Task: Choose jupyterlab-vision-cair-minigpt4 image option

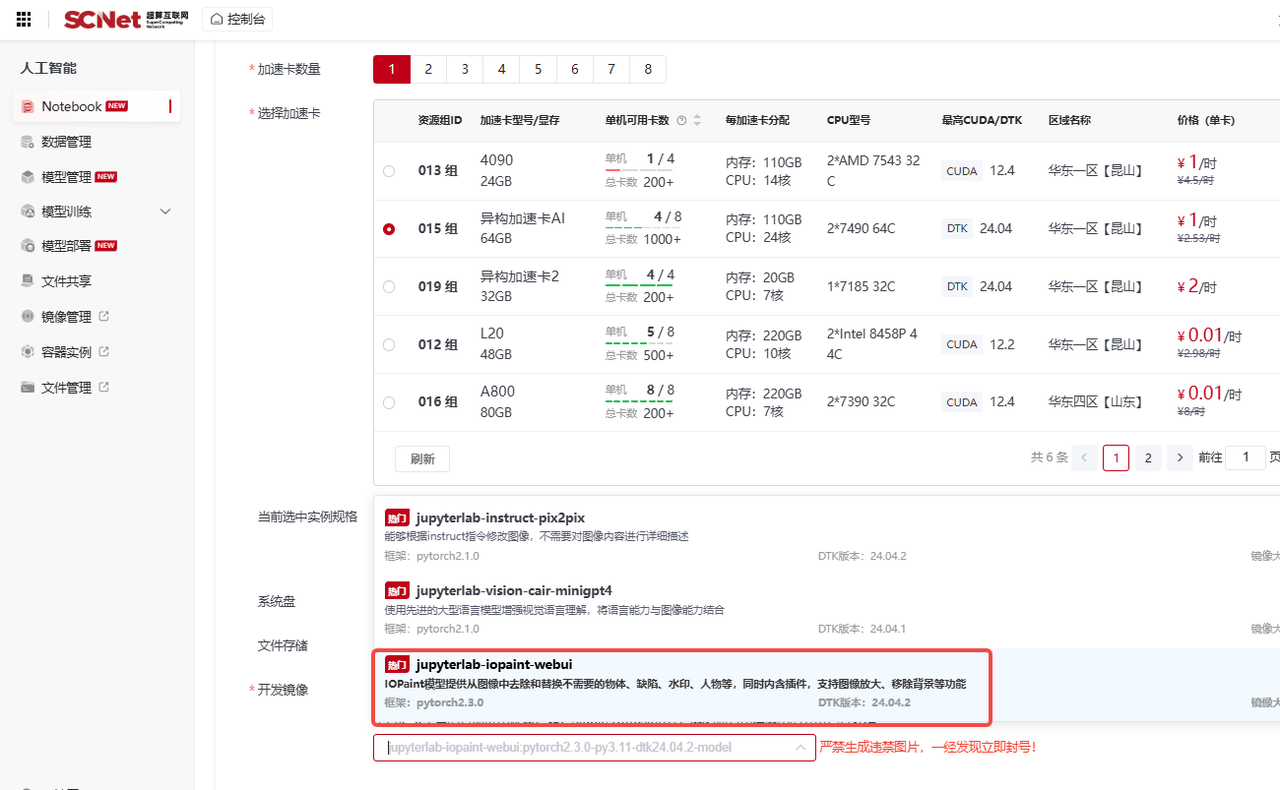Action: pyautogui.click(x=514, y=590)
